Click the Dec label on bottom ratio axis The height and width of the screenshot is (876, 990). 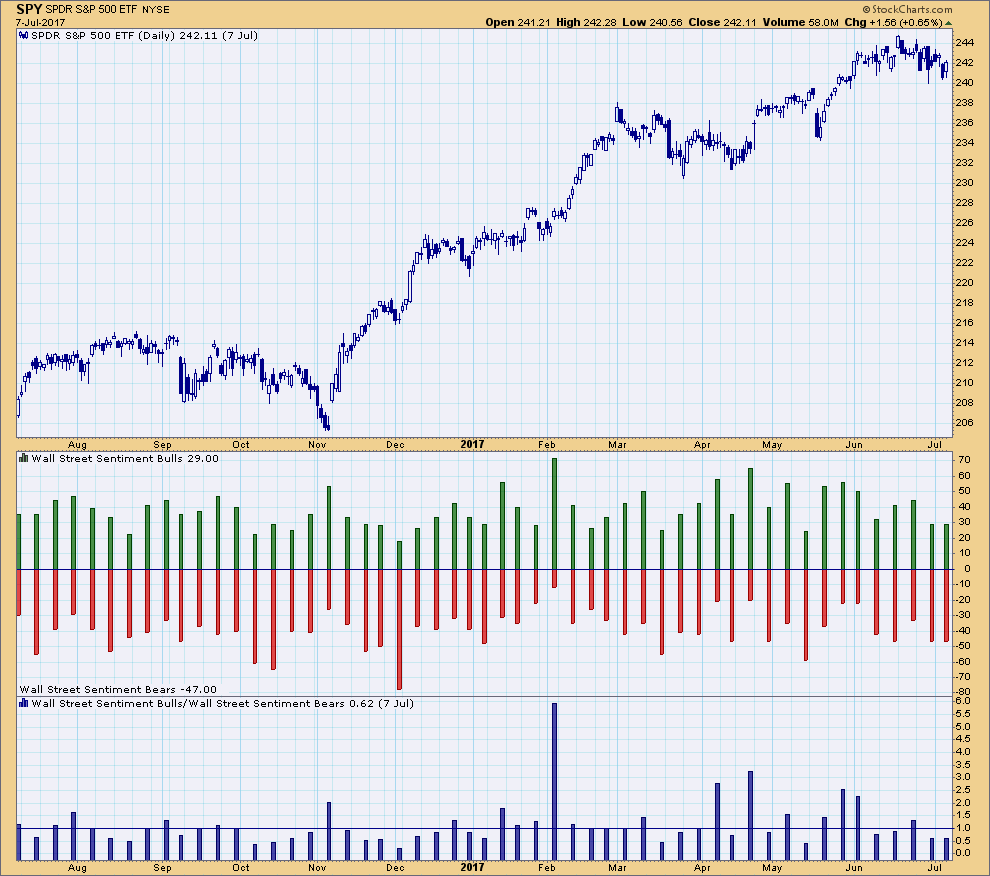click(x=395, y=868)
